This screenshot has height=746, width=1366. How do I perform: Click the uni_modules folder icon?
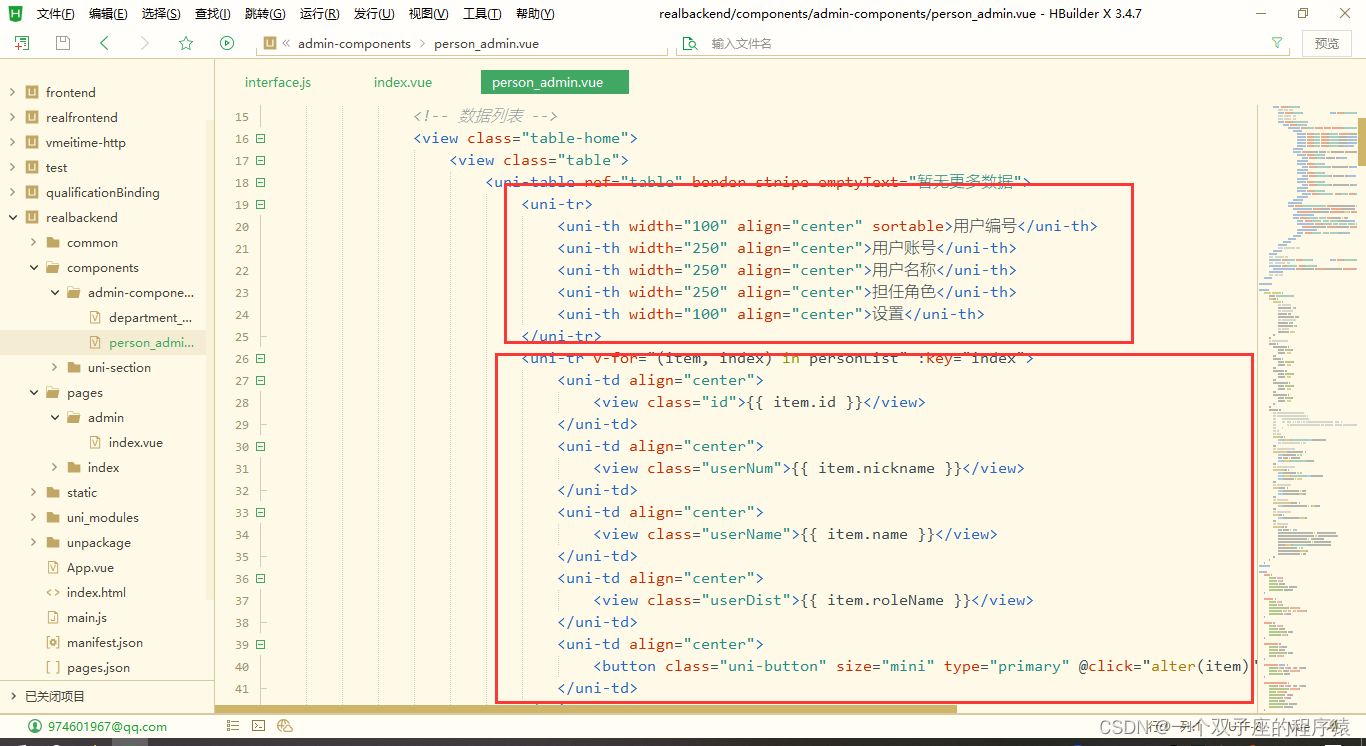(53, 517)
